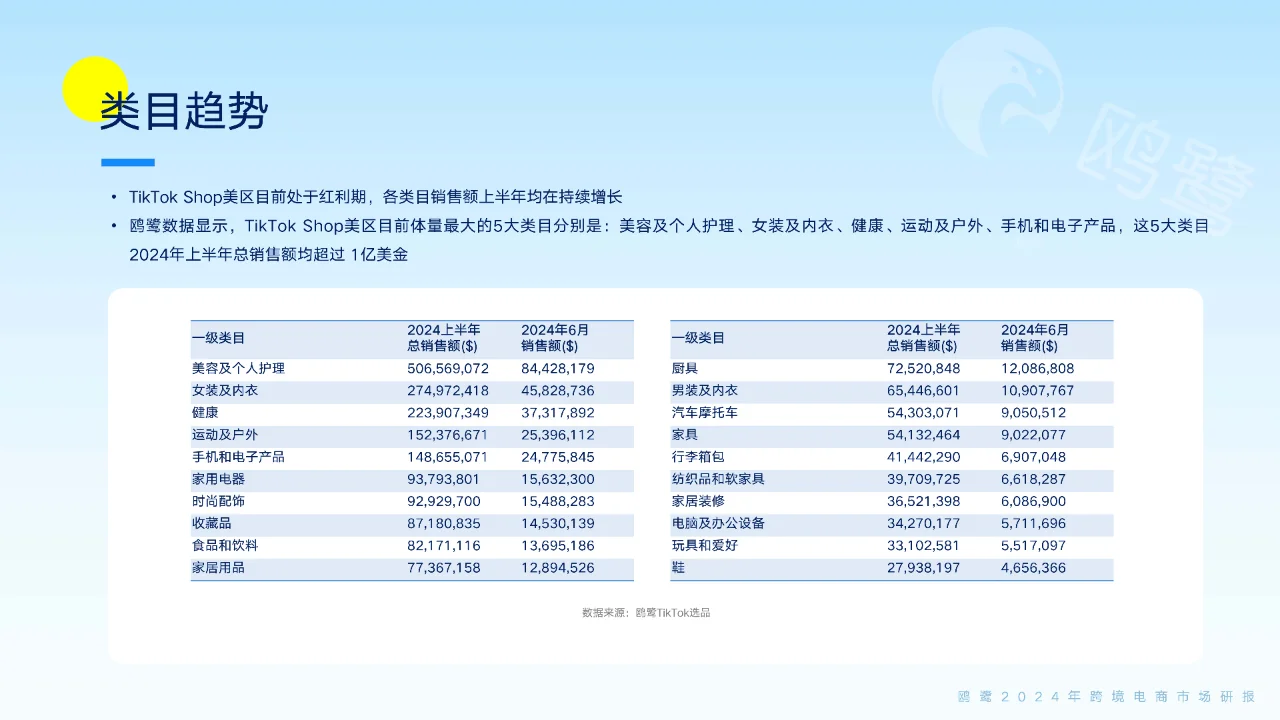Click the 女装及内衣 category cell
This screenshot has width=1280, height=720.
point(225,391)
